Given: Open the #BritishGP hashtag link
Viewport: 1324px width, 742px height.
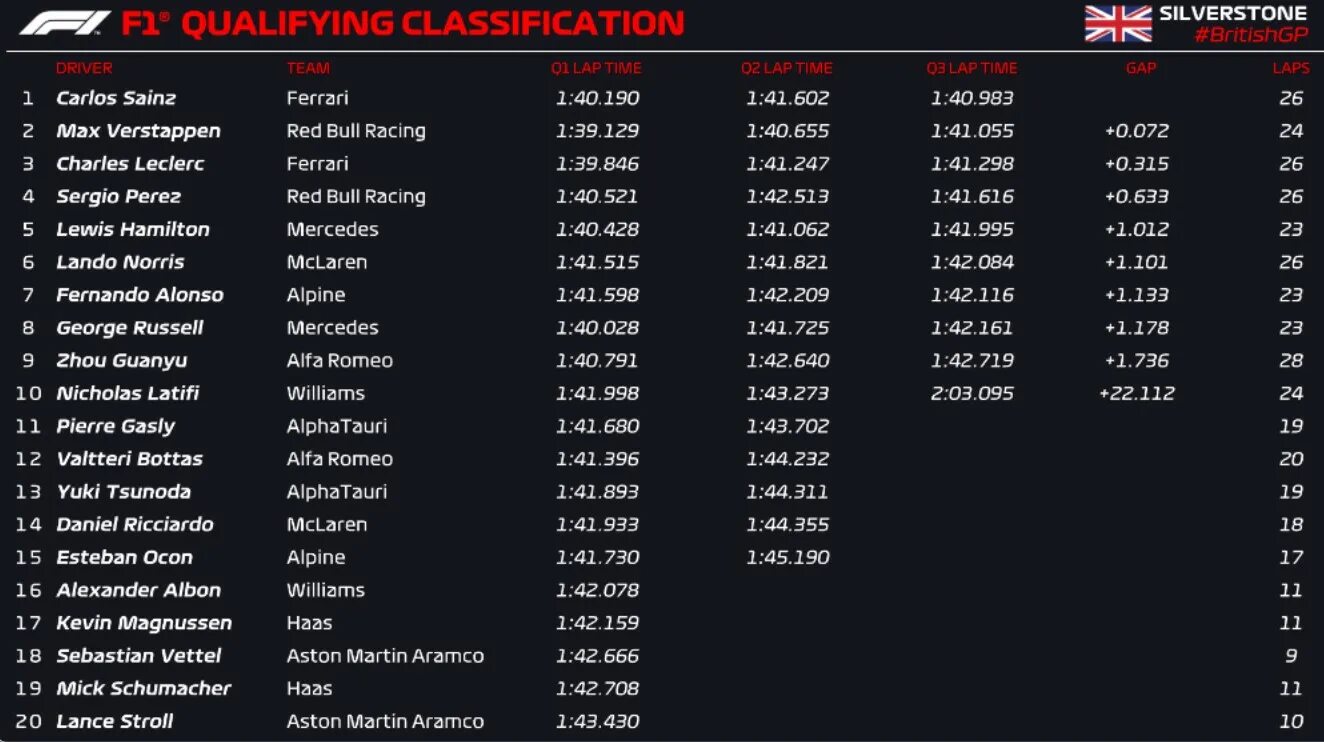Looking at the screenshot, I should (x=1250, y=35).
